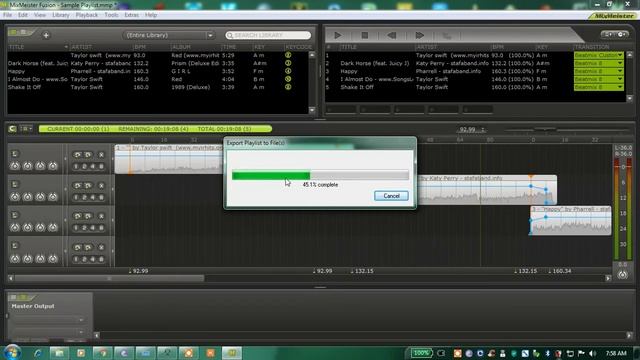The height and width of the screenshot is (360, 640).
Task: Click keycode icon for Dark Horse library row
Action: click(288, 63)
